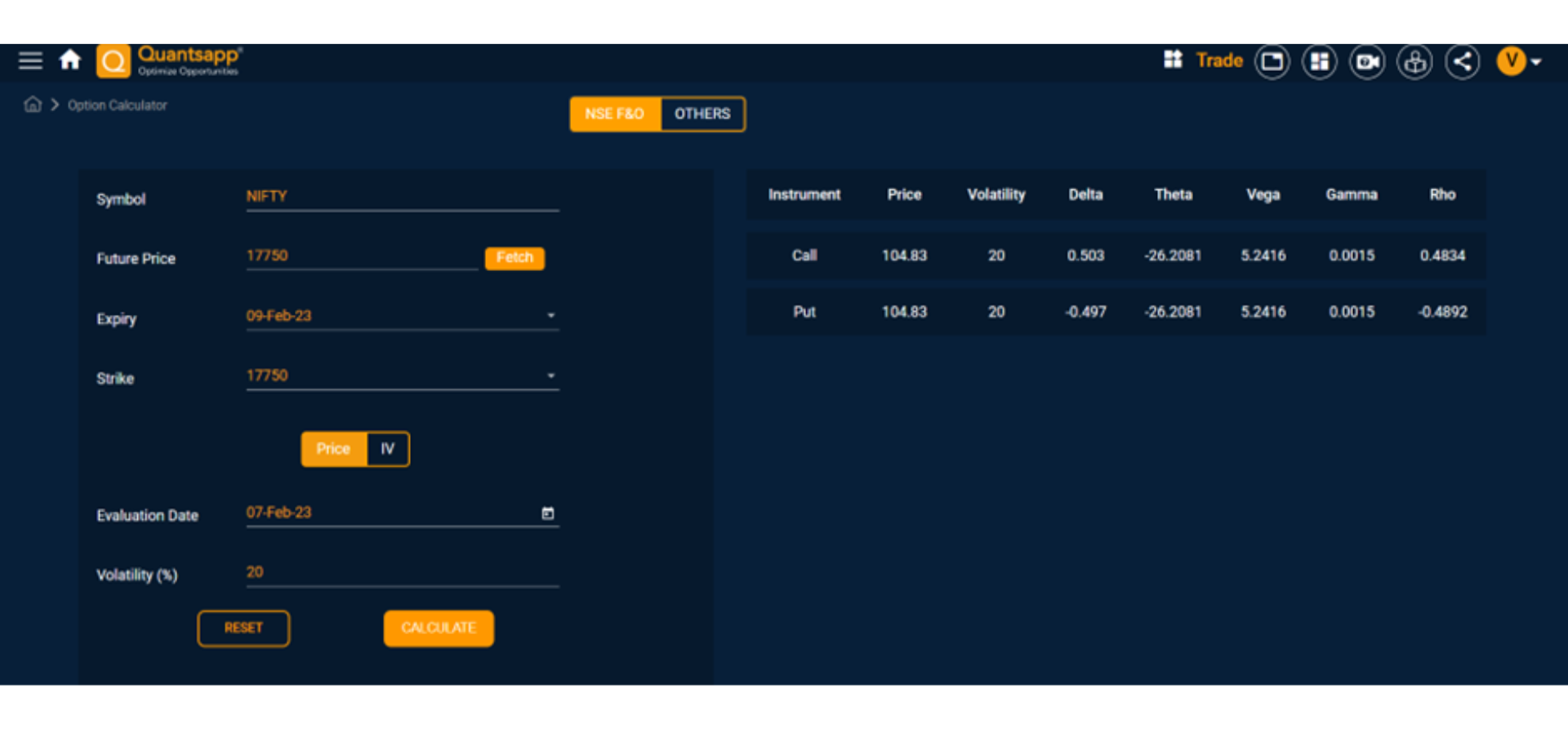Click the home icon in the top bar
Screen dimensions: 1568x737
pyautogui.click(x=70, y=60)
